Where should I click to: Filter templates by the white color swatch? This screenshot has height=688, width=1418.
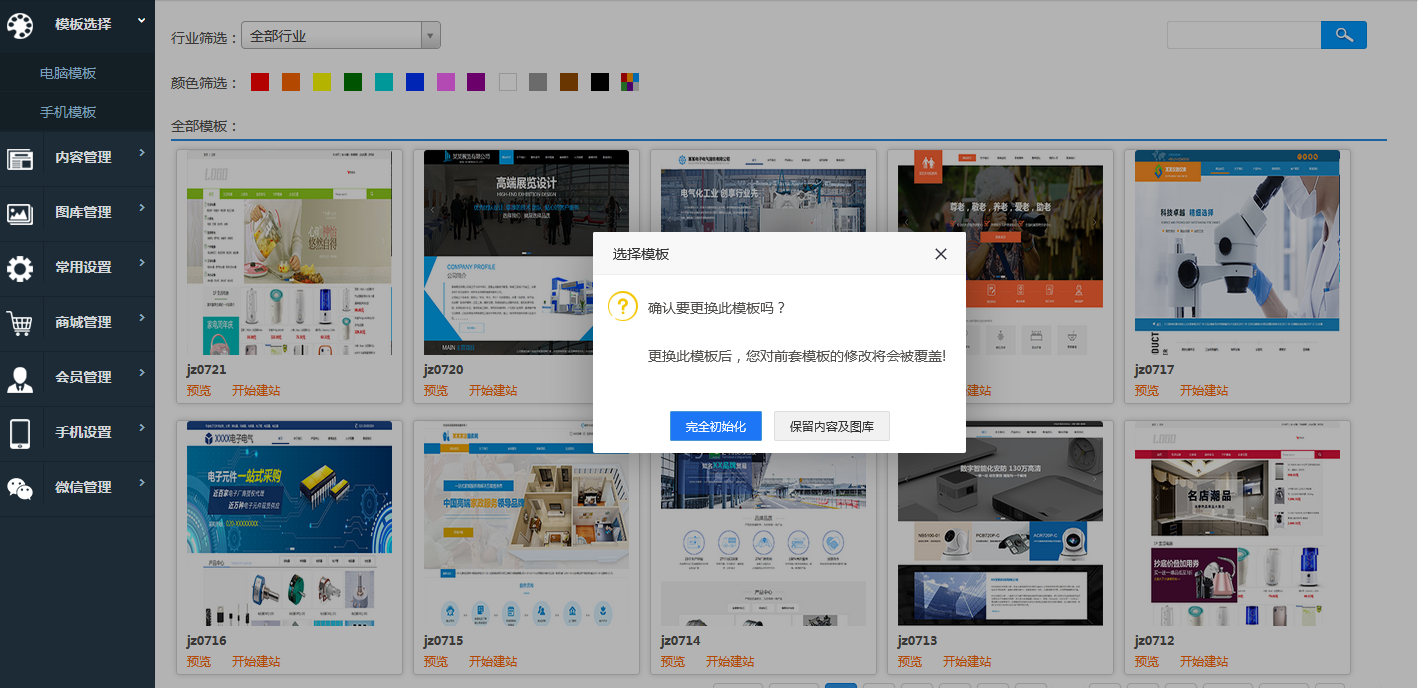(x=507, y=82)
